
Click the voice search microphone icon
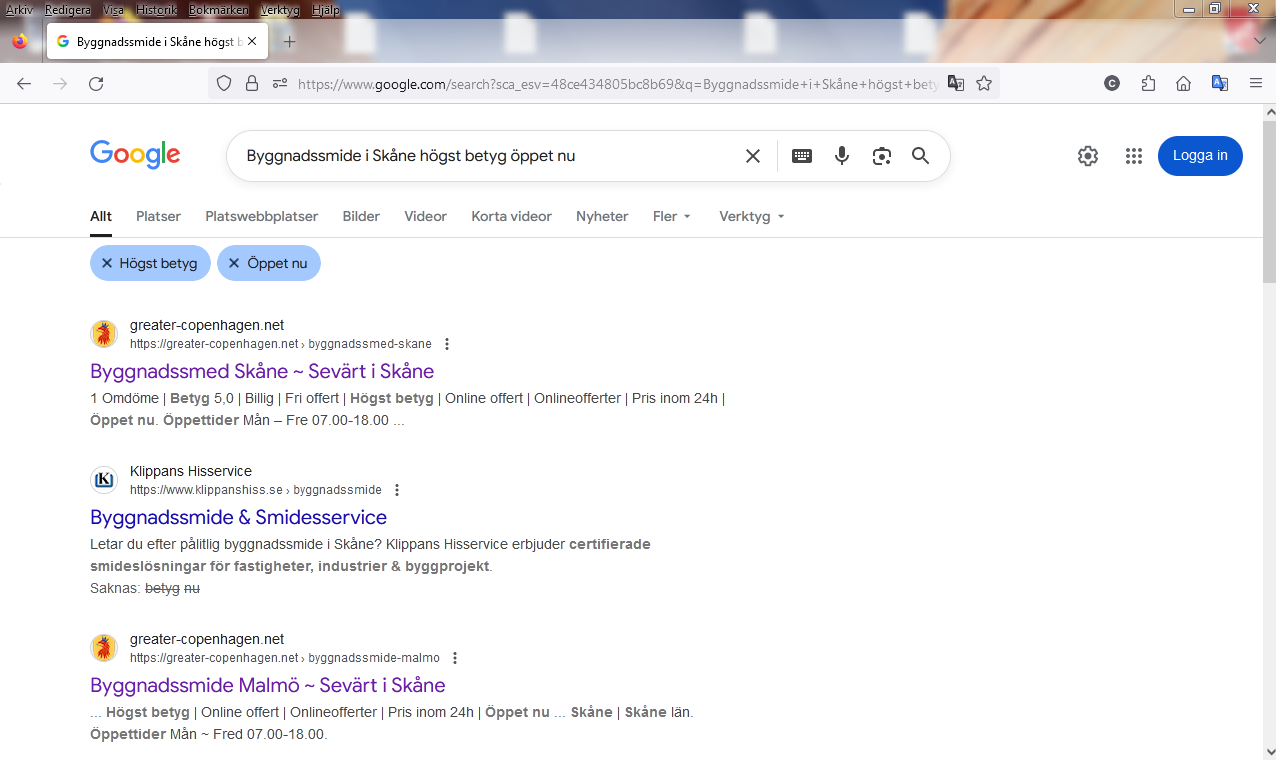click(x=842, y=156)
